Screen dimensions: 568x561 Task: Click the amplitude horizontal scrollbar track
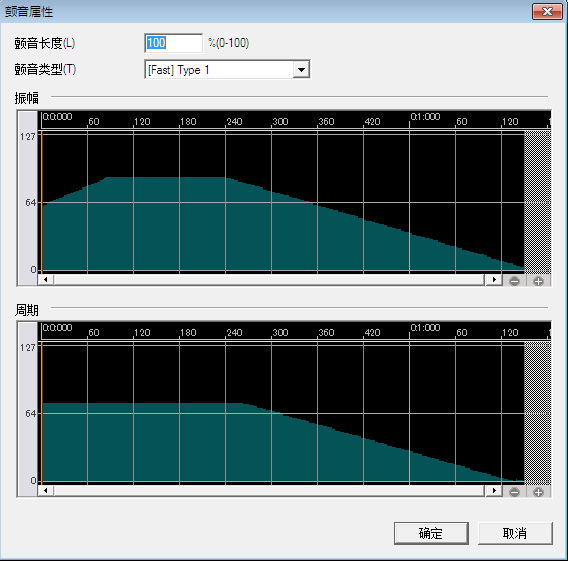click(x=270, y=280)
